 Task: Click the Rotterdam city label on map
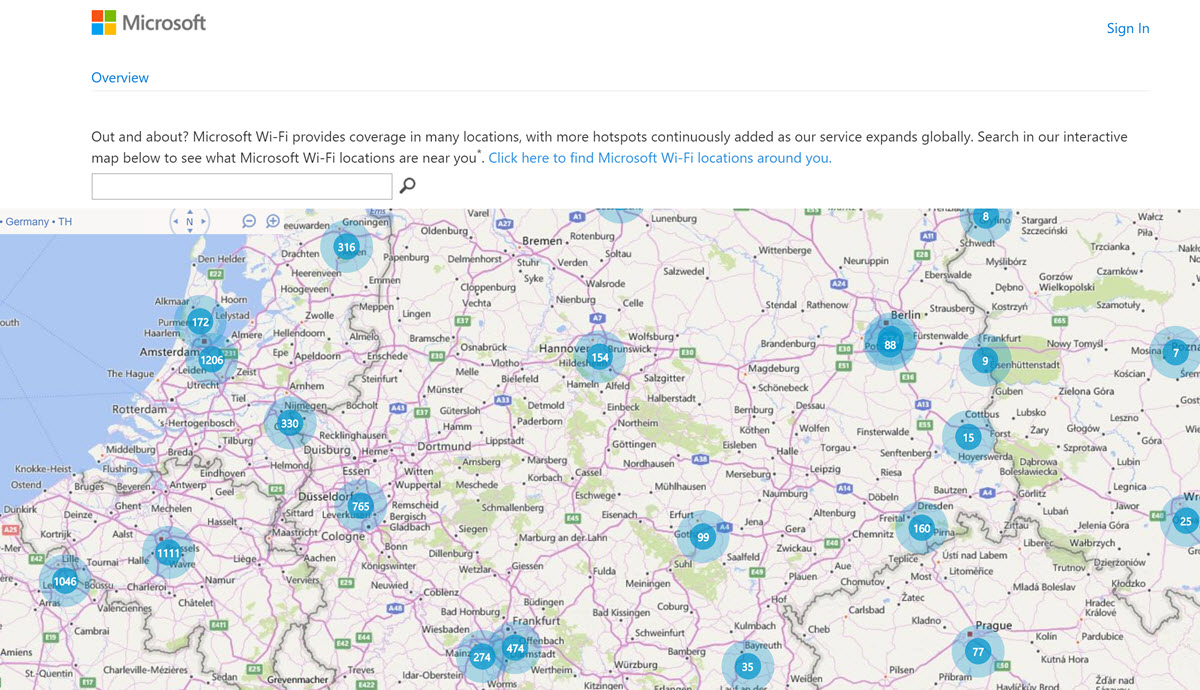tap(140, 410)
